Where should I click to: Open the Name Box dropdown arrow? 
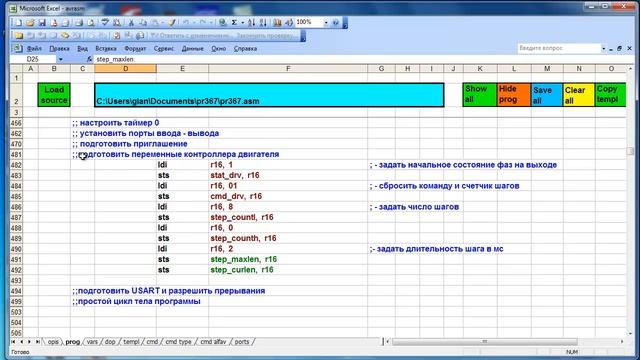point(60,59)
